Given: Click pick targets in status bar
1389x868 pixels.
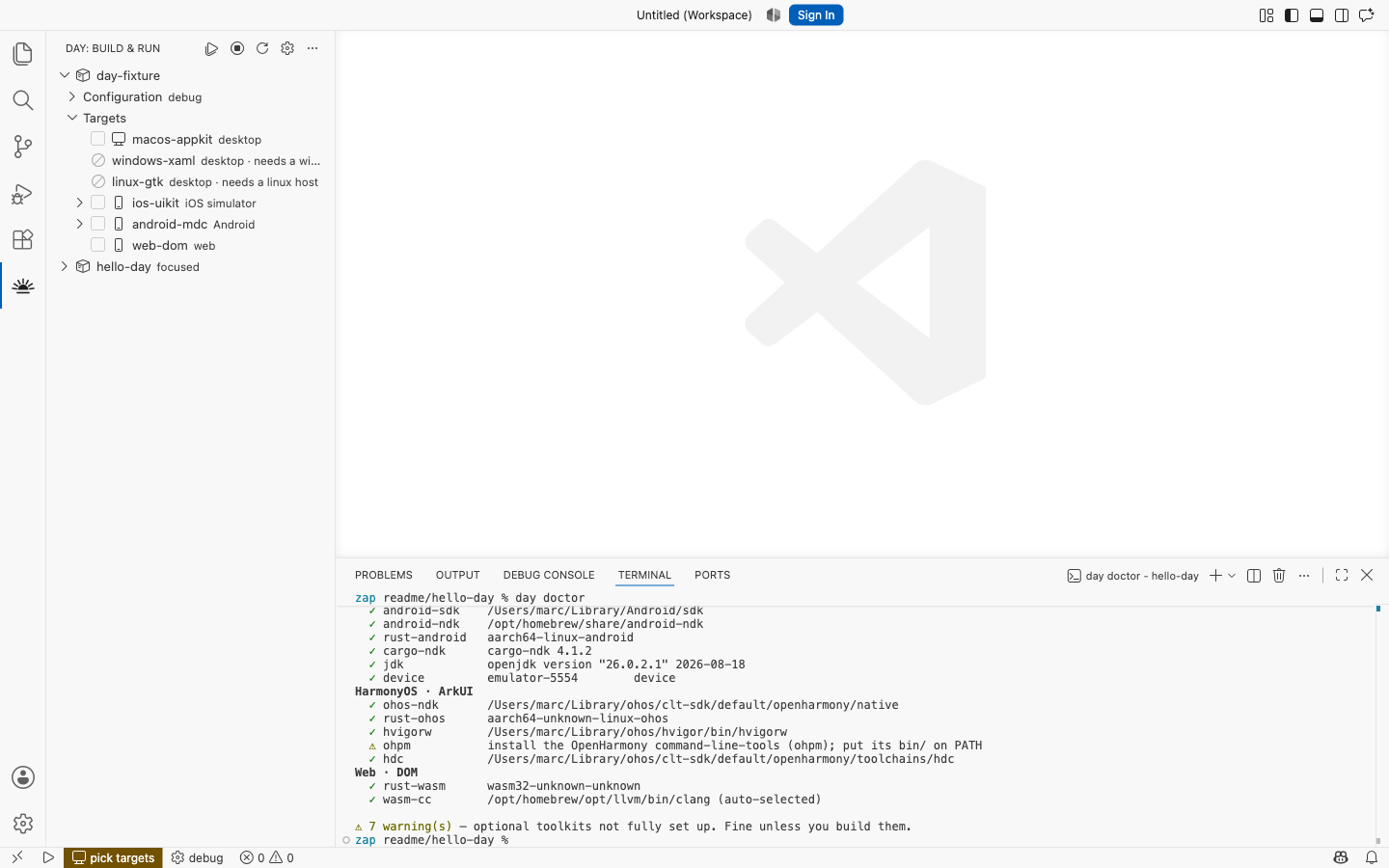Looking at the screenshot, I should point(114,857).
